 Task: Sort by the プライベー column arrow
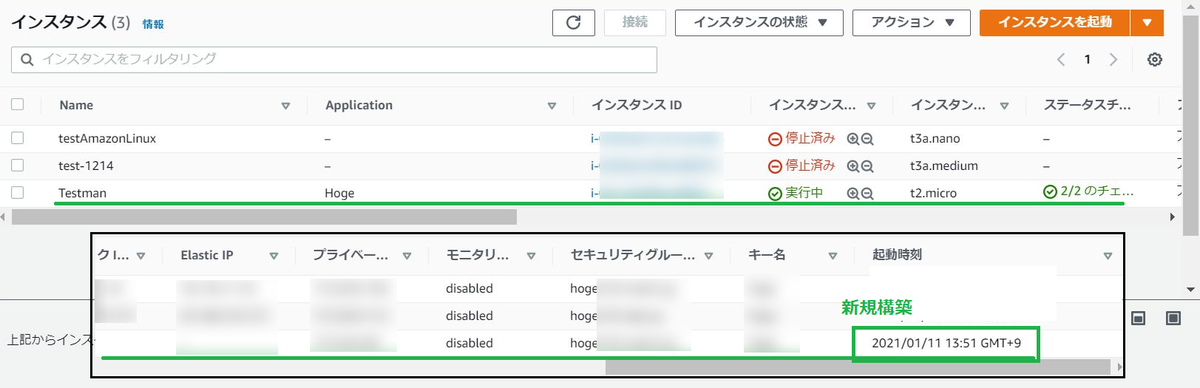(407, 256)
